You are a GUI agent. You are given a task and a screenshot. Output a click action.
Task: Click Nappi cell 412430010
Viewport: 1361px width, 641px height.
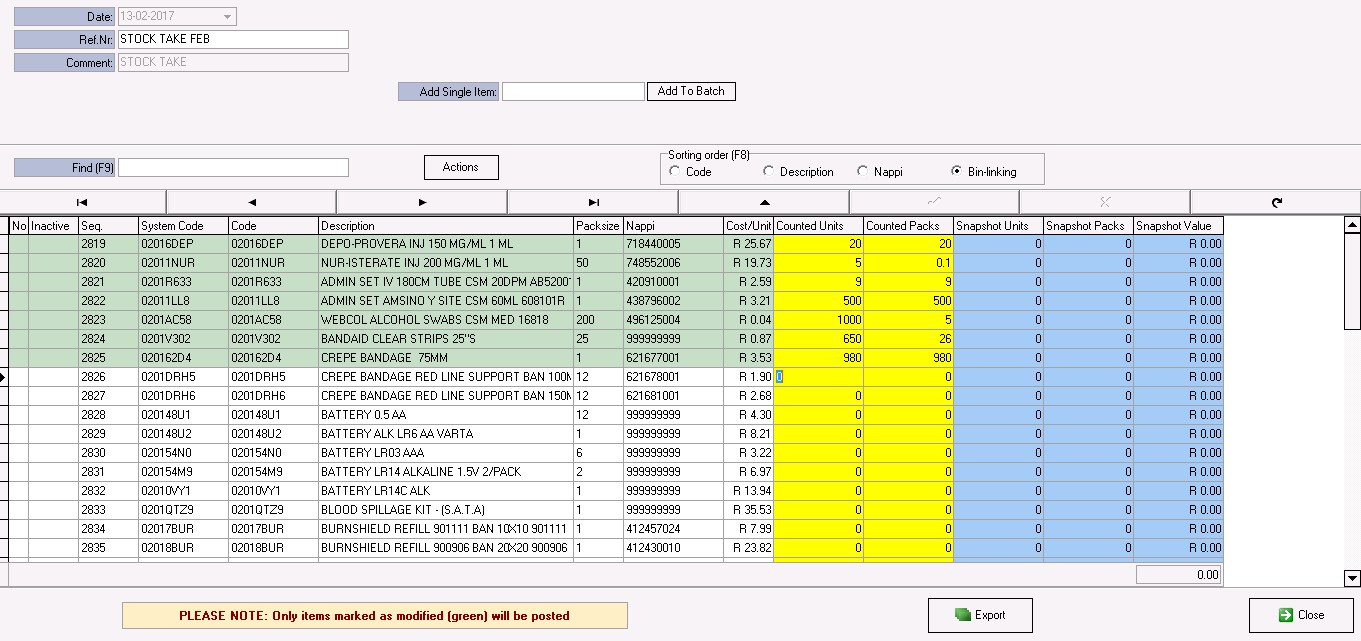pos(673,548)
